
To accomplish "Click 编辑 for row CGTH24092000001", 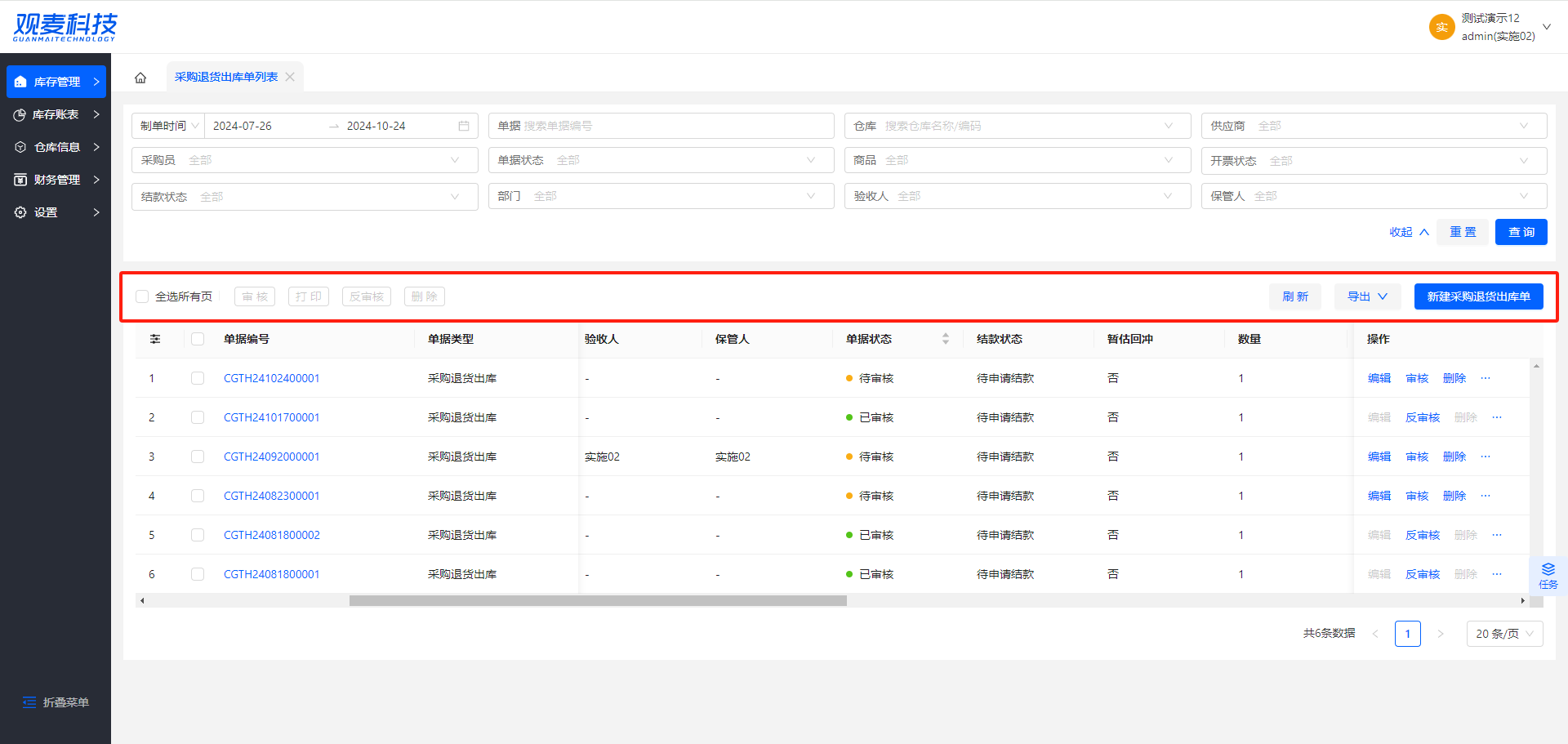I will pos(1379,457).
